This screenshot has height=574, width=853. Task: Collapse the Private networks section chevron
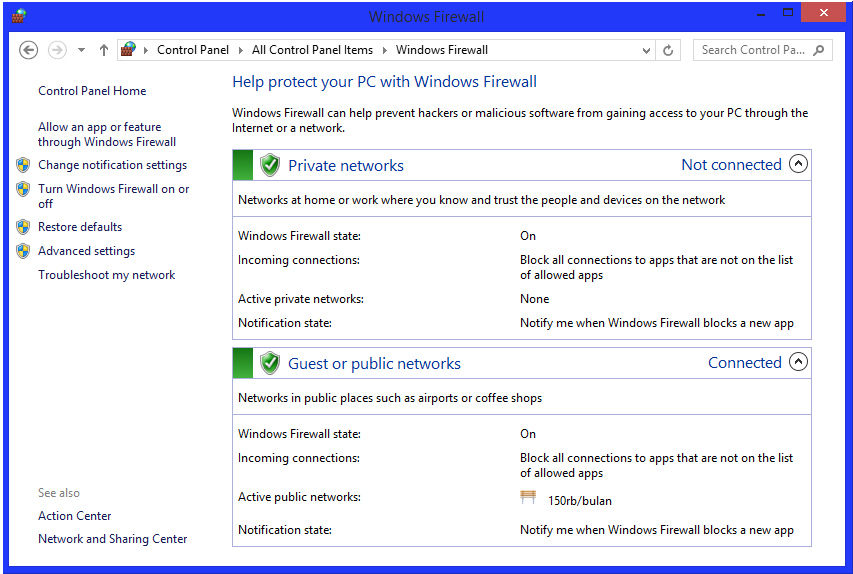[x=798, y=164]
